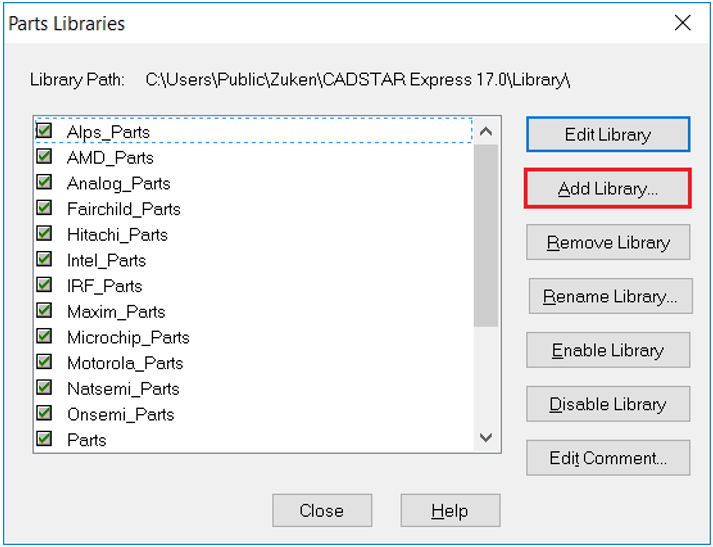
Task: Click the library list scrollbar thumb
Action: 486,235
